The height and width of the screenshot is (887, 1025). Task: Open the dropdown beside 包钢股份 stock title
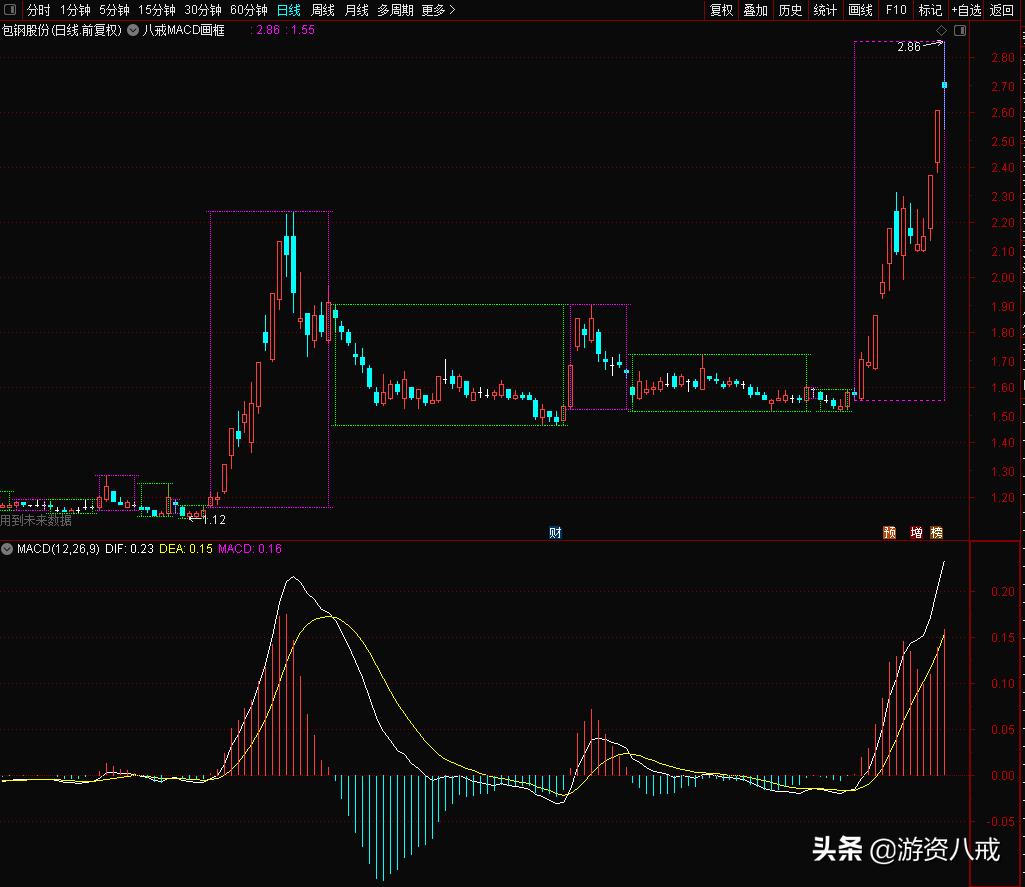(129, 31)
